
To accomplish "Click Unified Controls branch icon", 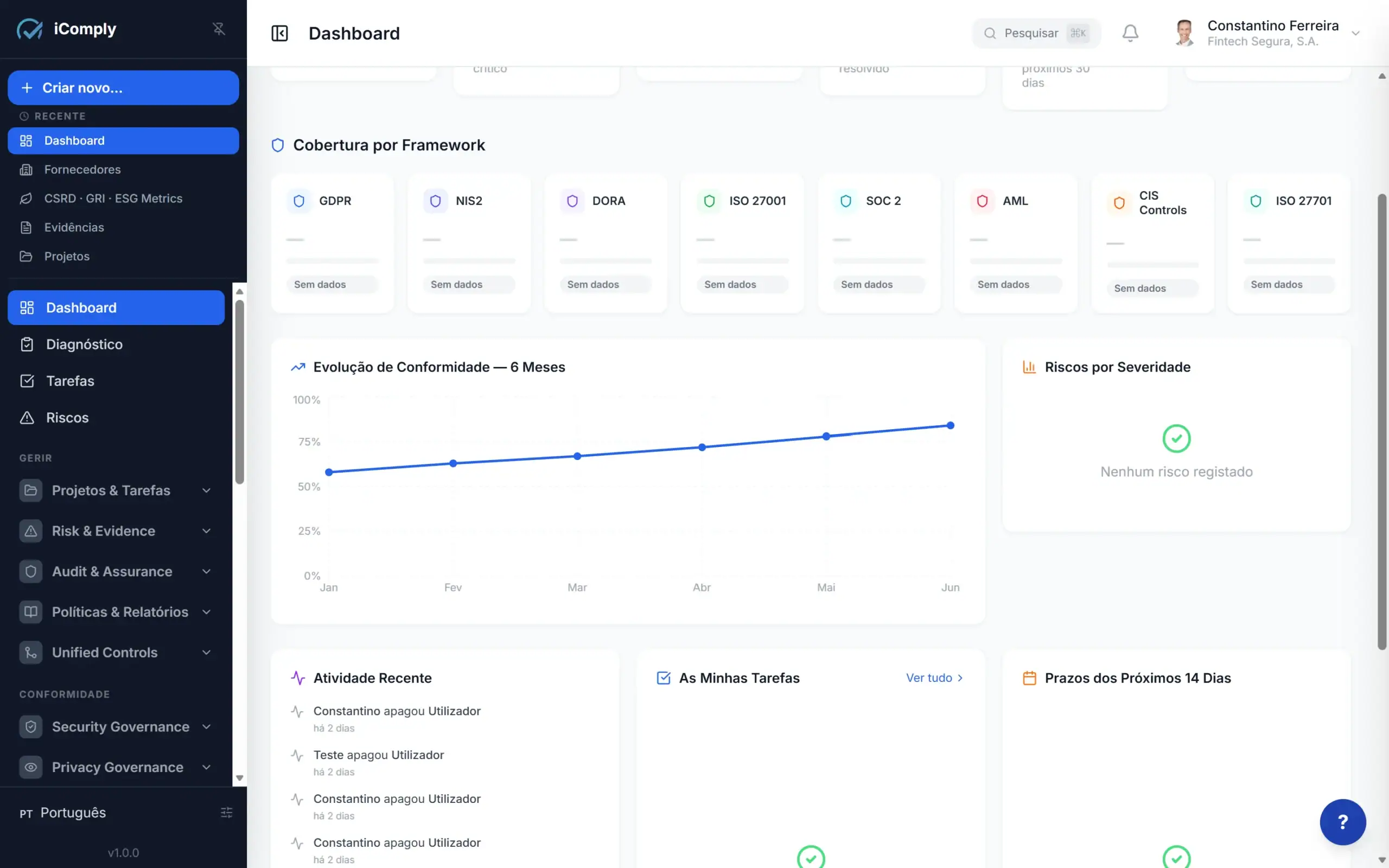I will (x=31, y=653).
